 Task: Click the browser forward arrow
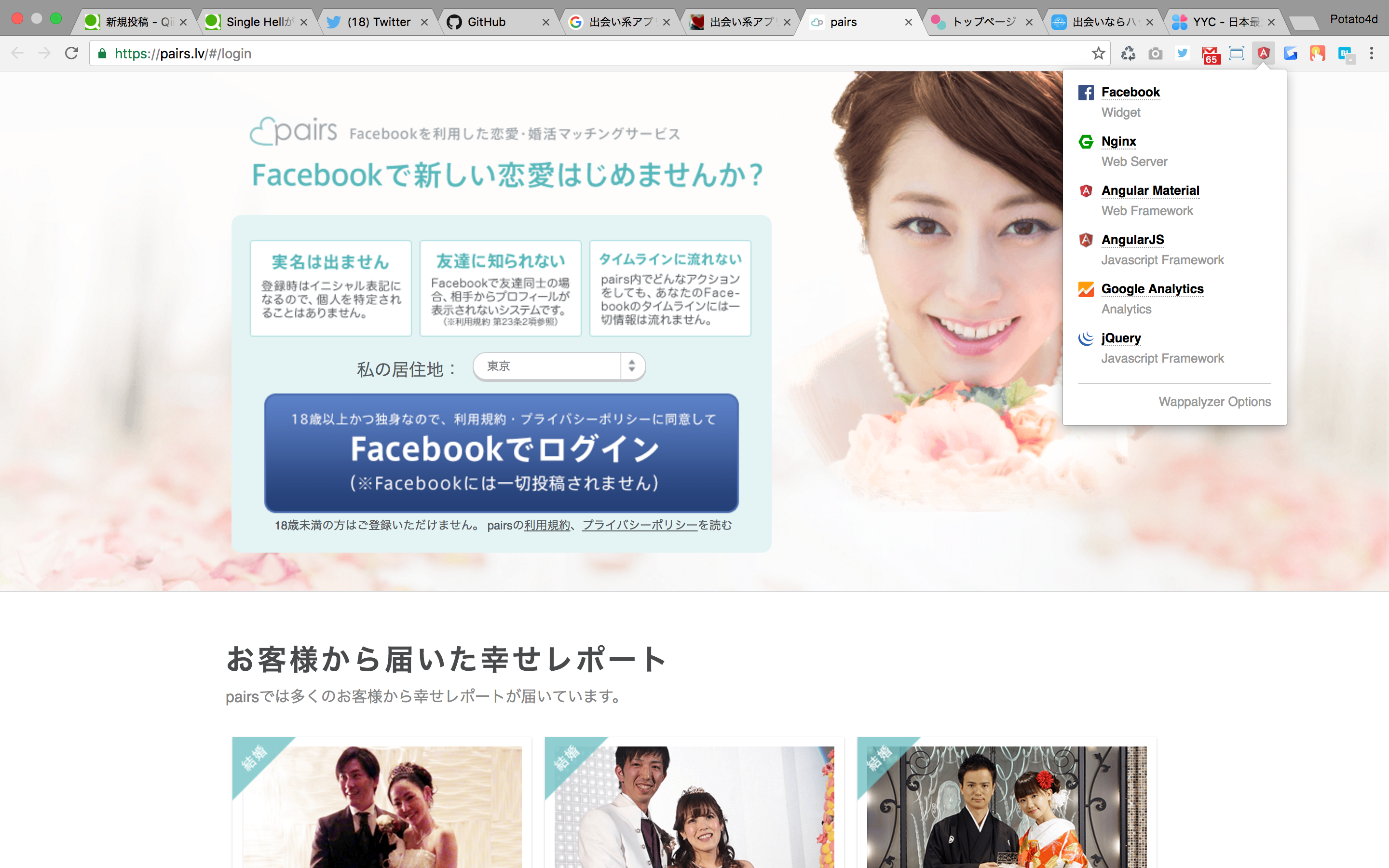(x=44, y=54)
